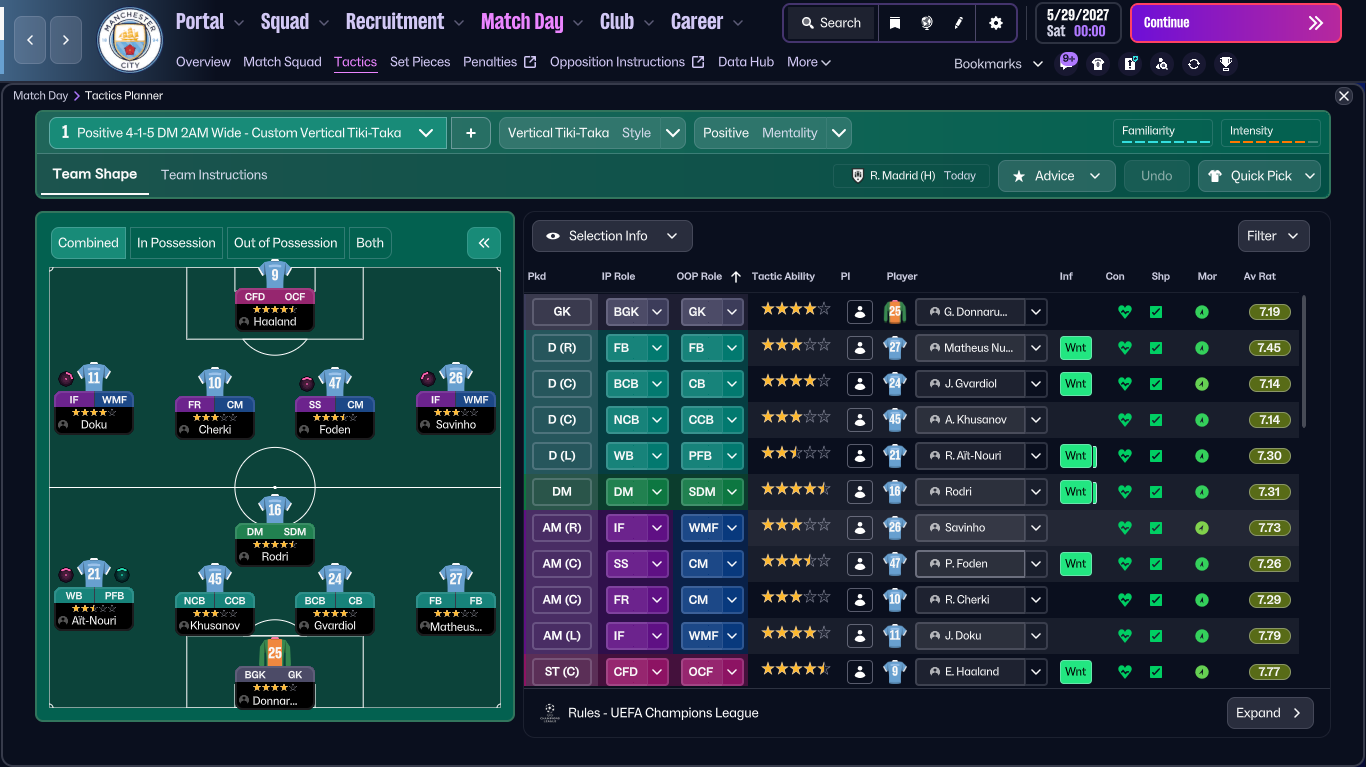
Task: Click Champions League logo beside Rules
Action: point(548,714)
